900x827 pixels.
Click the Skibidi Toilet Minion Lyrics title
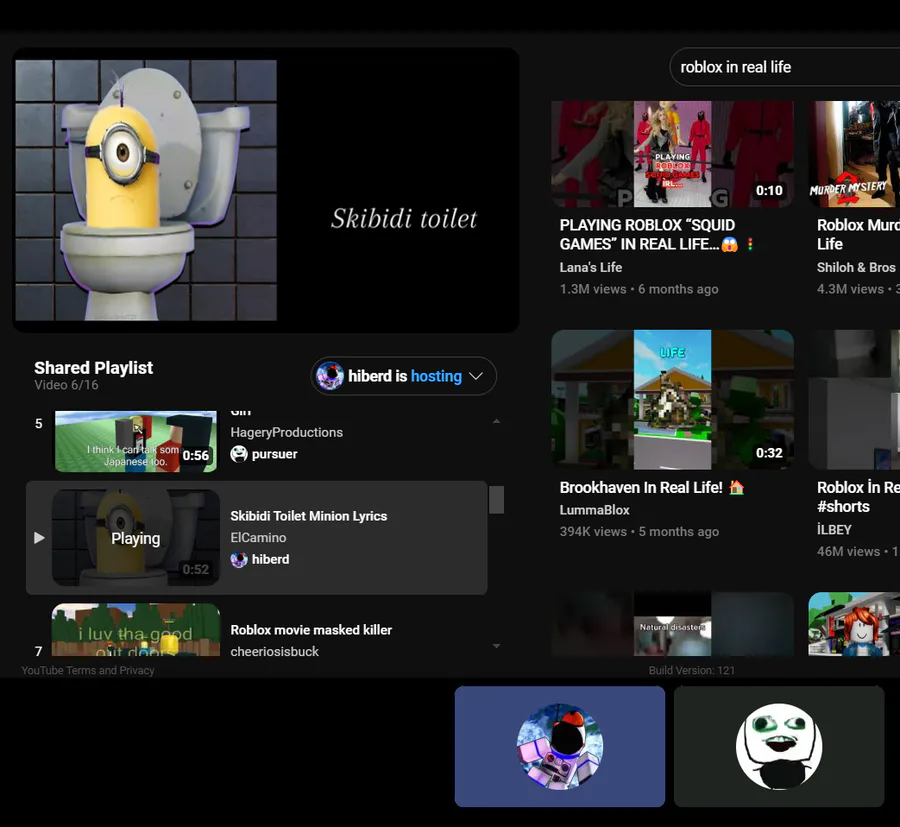tap(309, 516)
